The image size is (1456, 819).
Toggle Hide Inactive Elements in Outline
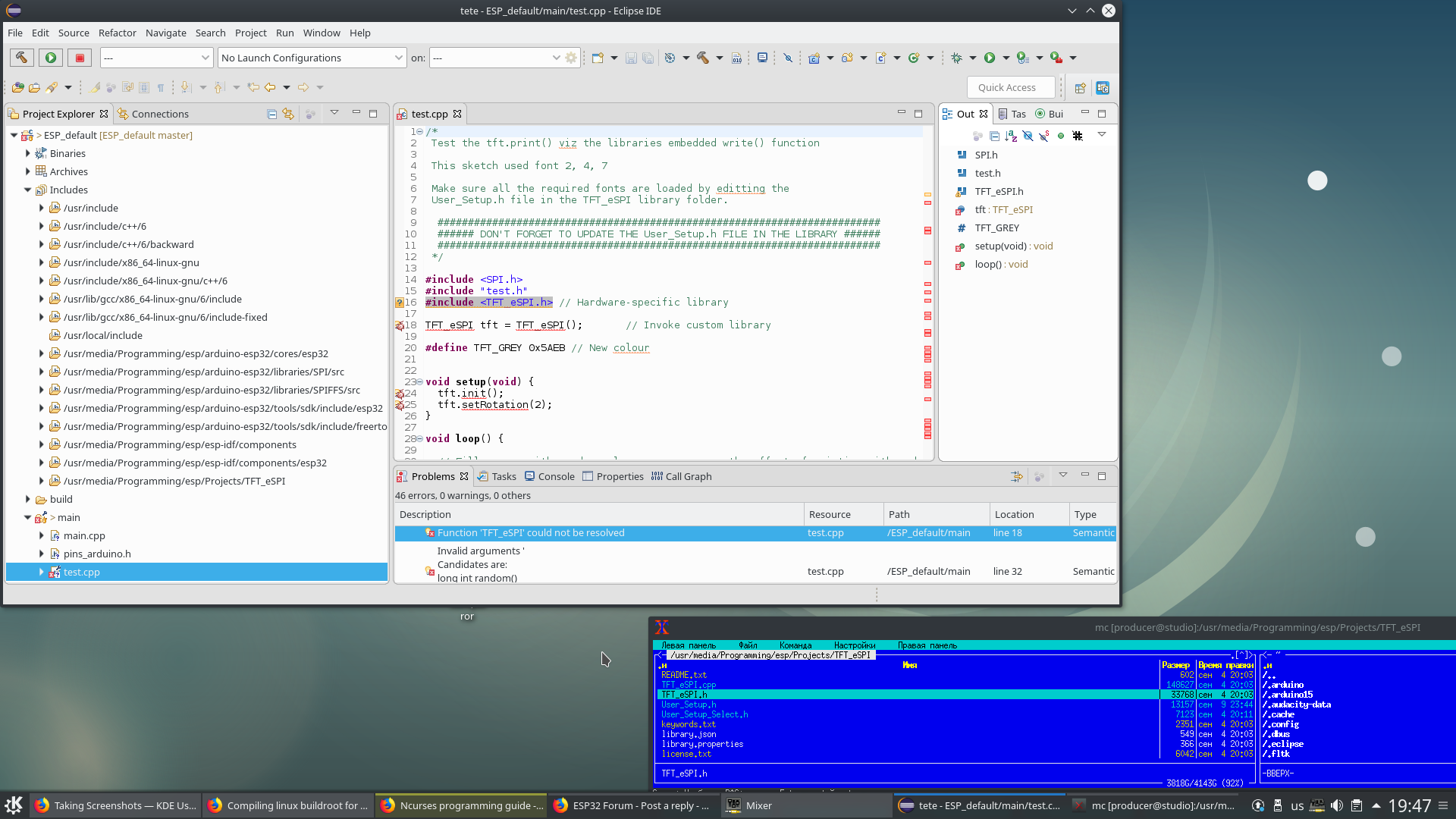pyautogui.click(x=1078, y=136)
